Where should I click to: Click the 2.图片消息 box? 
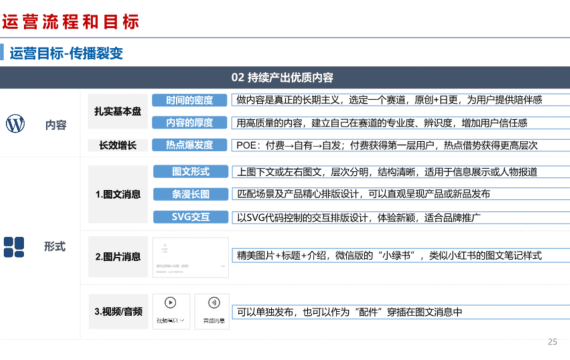(118, 257)
